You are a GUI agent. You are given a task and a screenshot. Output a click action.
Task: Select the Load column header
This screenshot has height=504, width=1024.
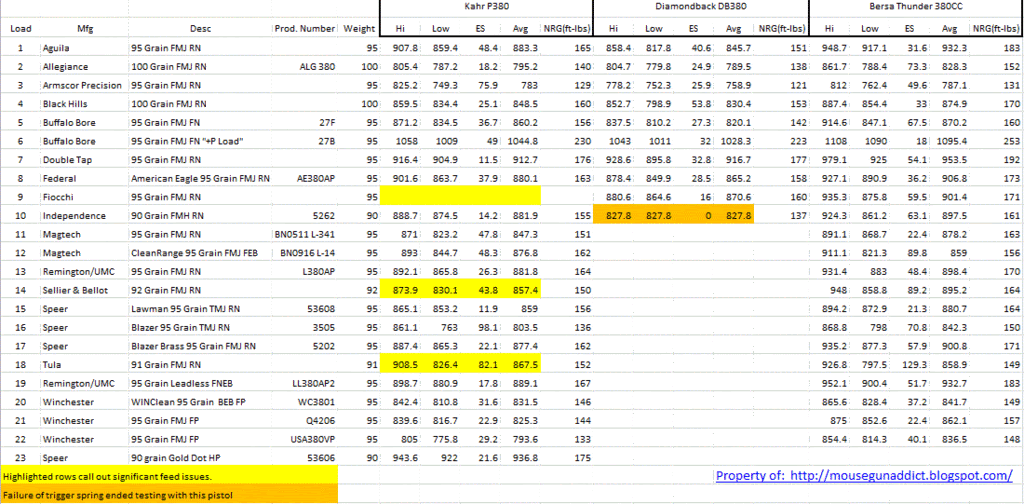click(x=21, y=29)
